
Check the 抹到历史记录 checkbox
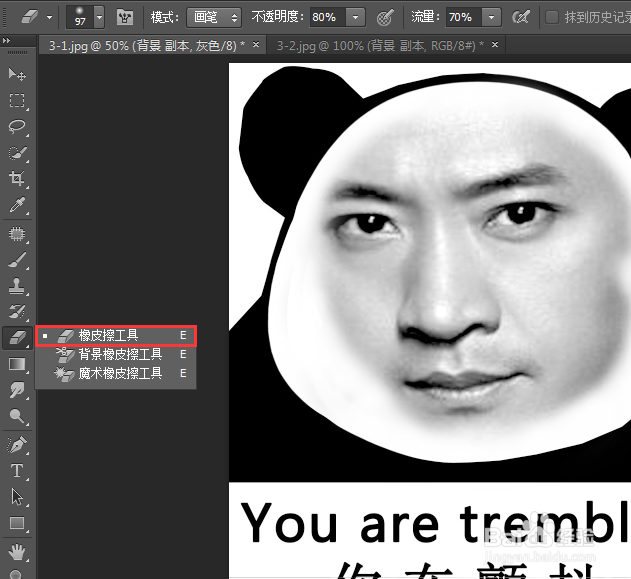pos(551,17)
